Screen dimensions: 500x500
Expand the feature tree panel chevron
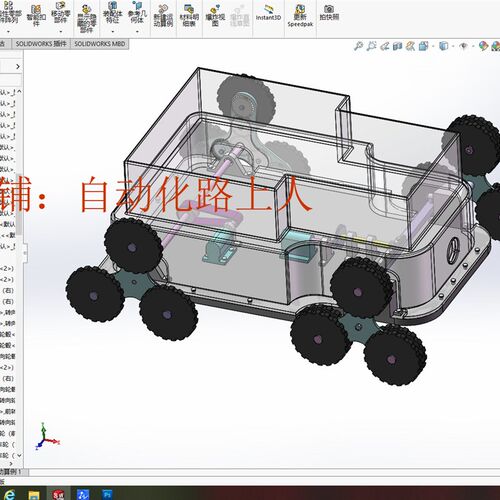(x=18, y=67)
